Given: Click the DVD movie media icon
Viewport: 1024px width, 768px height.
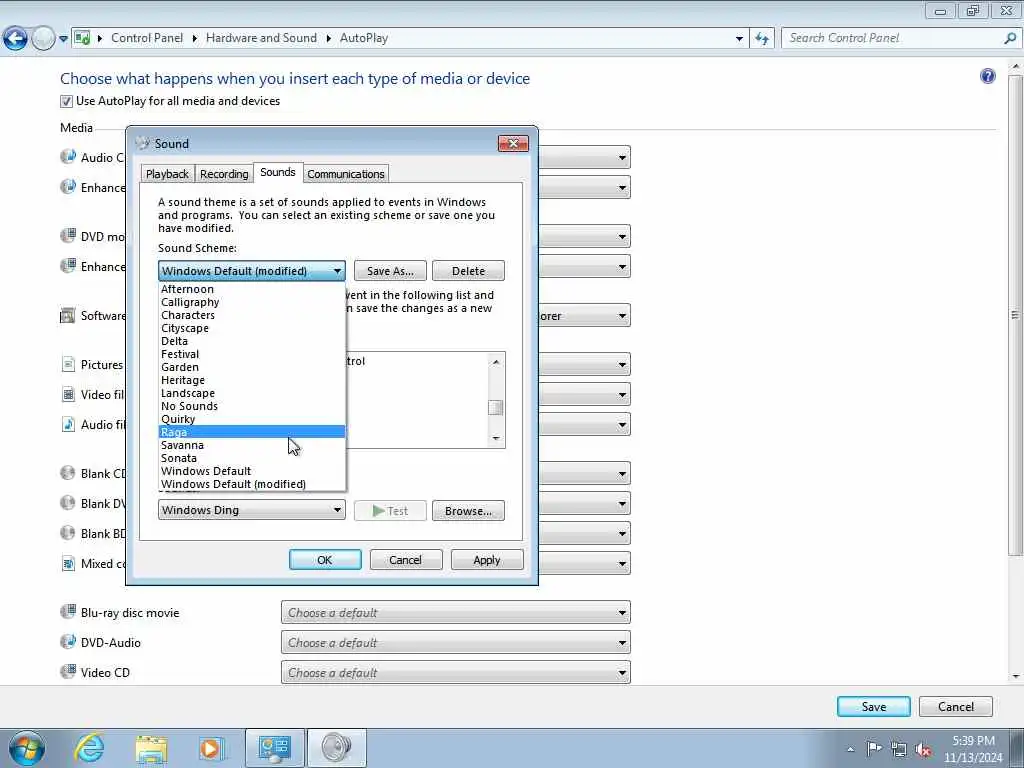Looking at the screenshot, I should [68, 236].
